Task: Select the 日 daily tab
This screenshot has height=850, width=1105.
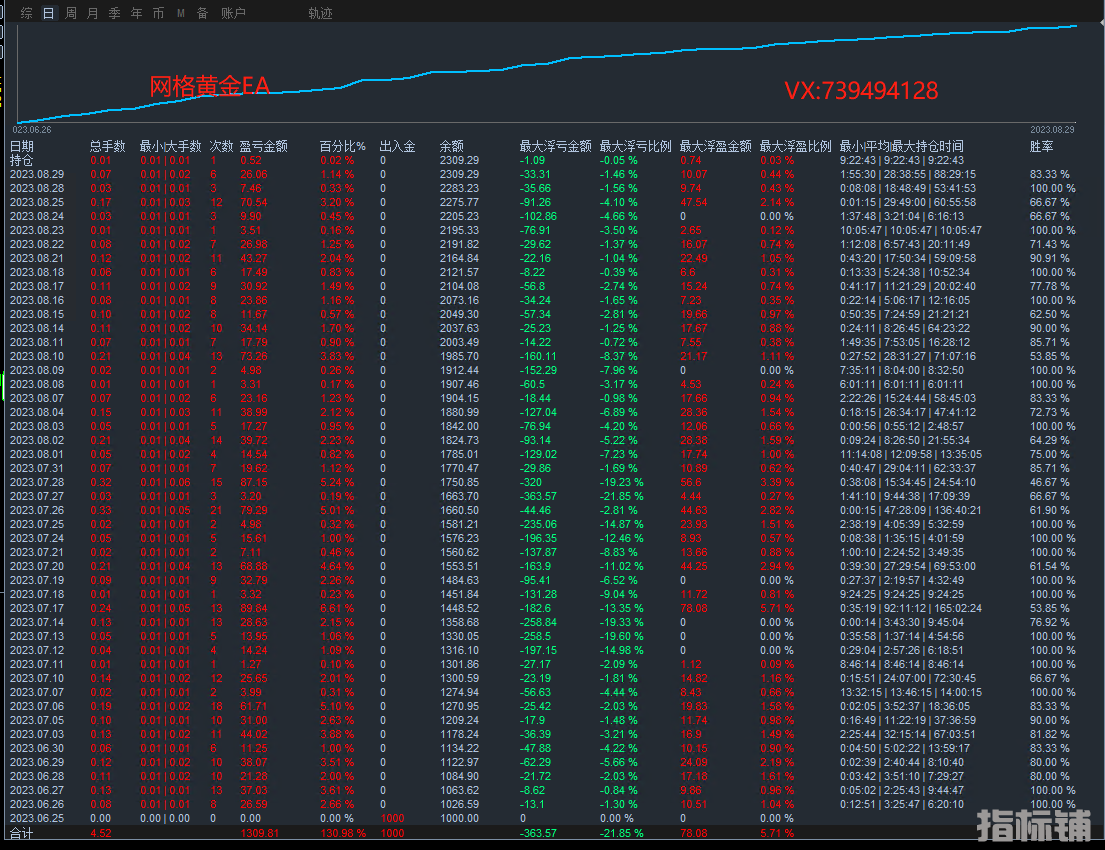Action: 49,13
